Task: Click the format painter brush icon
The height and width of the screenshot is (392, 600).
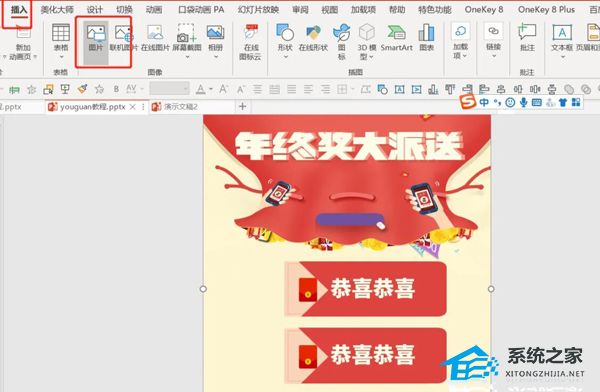Action: pos(82,89)
